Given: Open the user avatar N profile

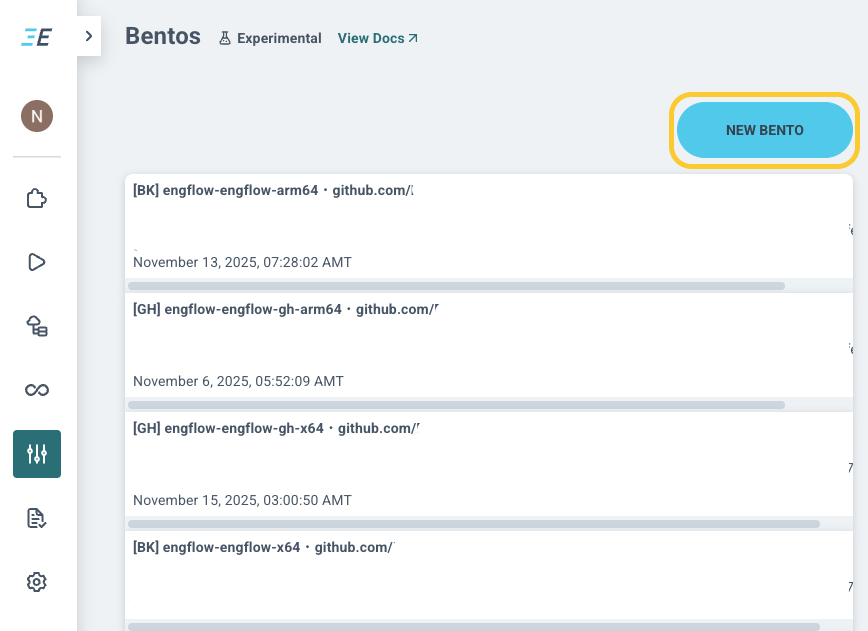Looking at the screenshot, I should point(37,116).
